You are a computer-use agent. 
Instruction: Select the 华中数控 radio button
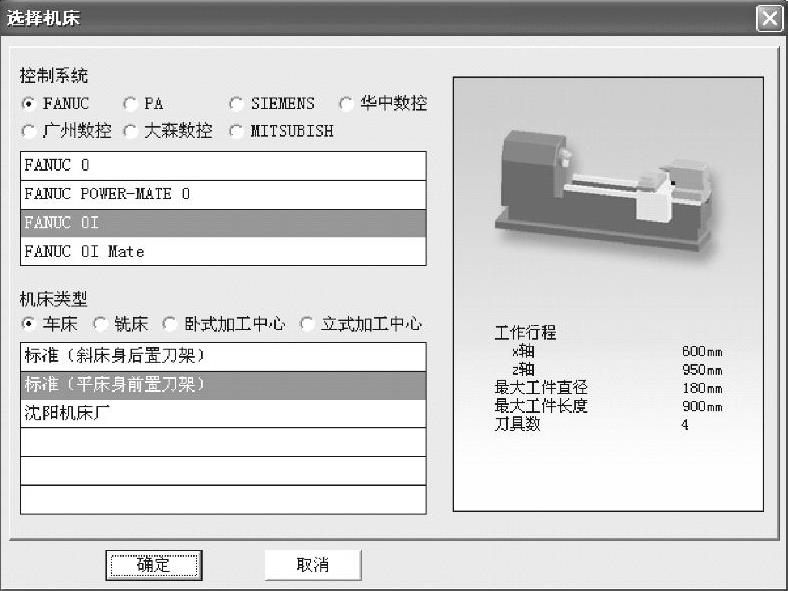pos(346,104)
